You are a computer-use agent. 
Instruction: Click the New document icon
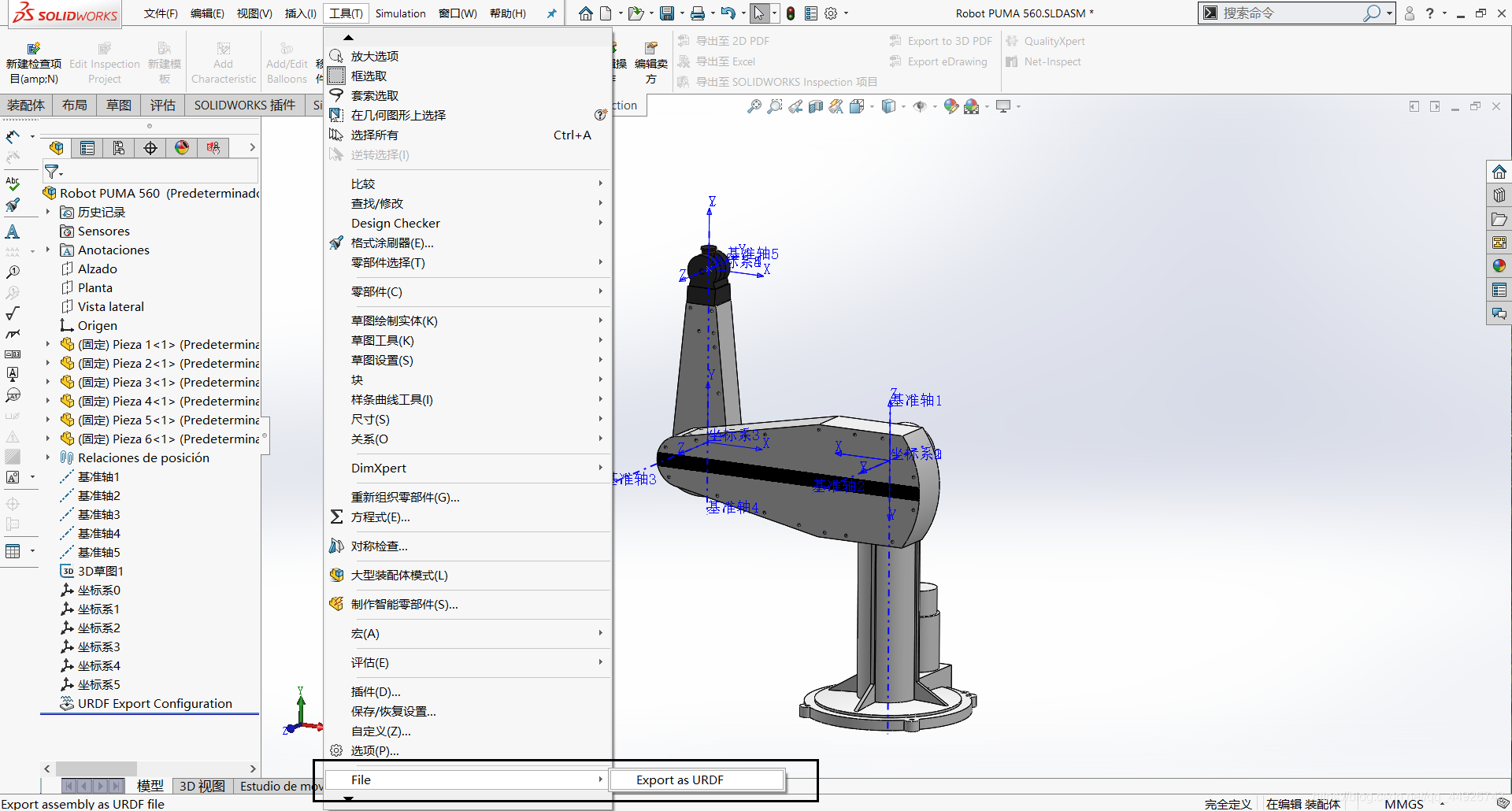point(606,13)
